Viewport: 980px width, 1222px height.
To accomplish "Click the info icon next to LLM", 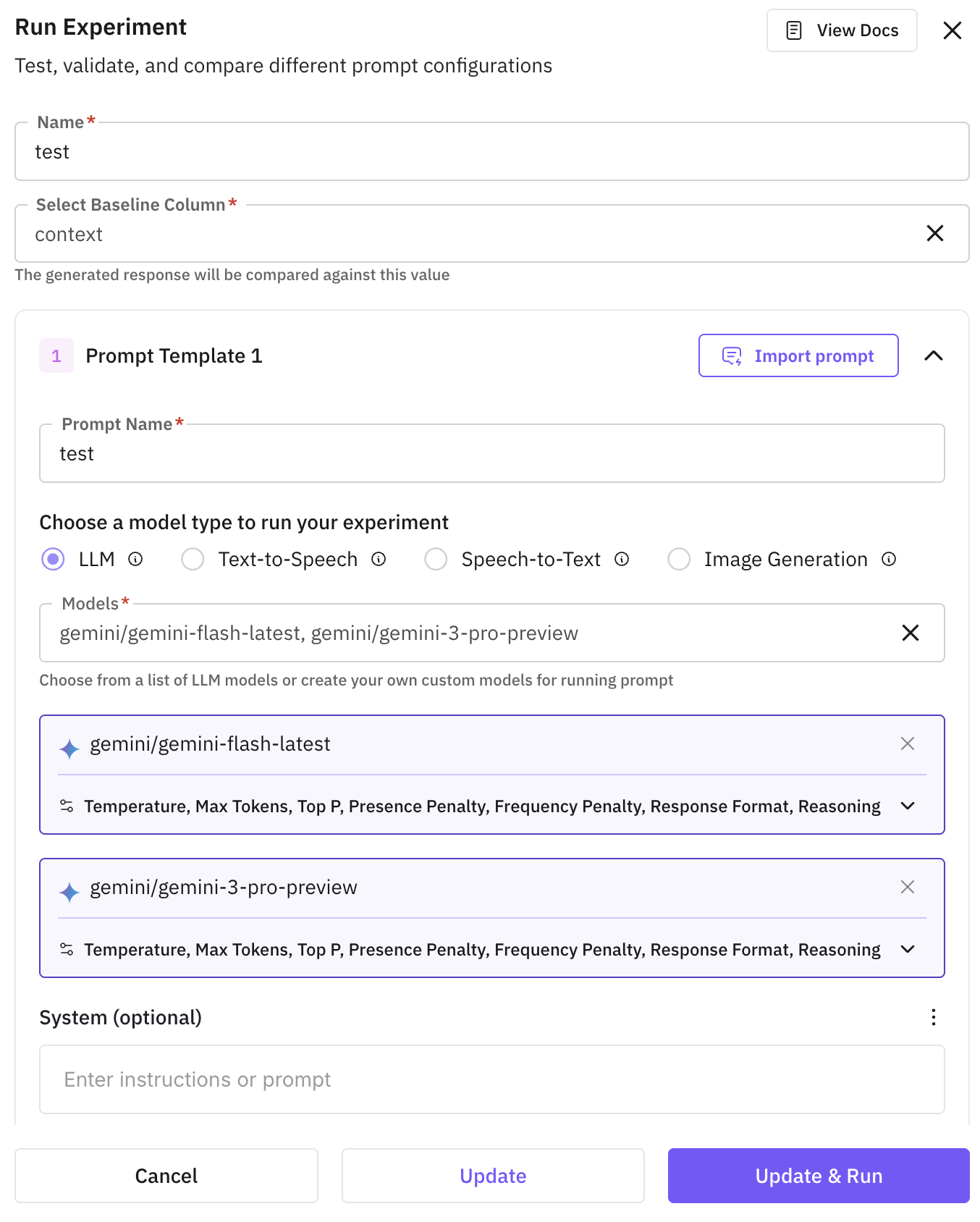I will tap(135, 560).
